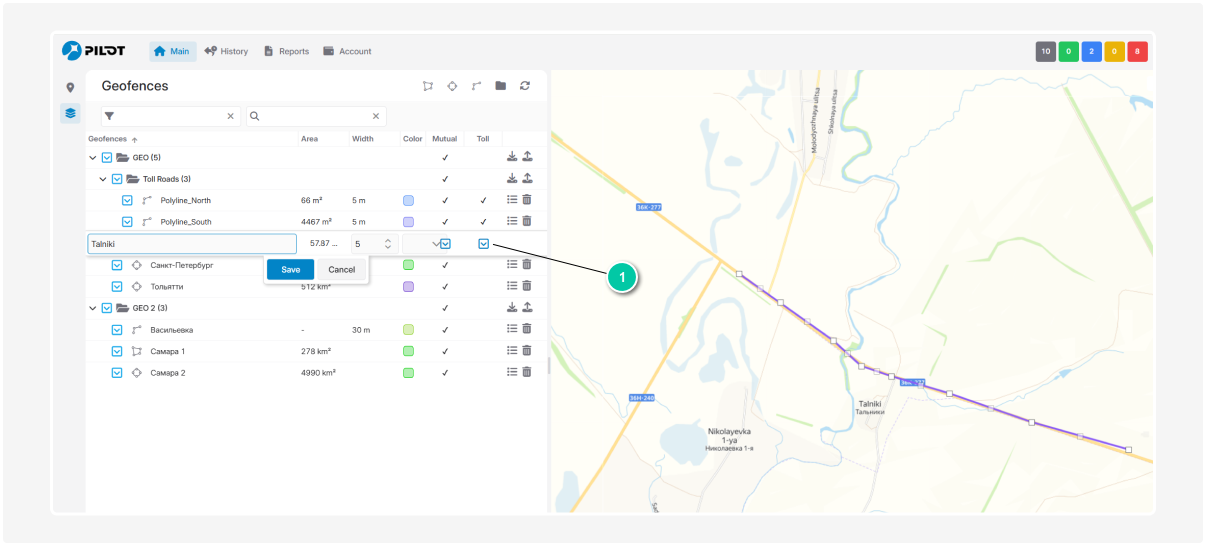Collapse the GEO (5) group
1206x546 pixels.
(x=93, y=157)
